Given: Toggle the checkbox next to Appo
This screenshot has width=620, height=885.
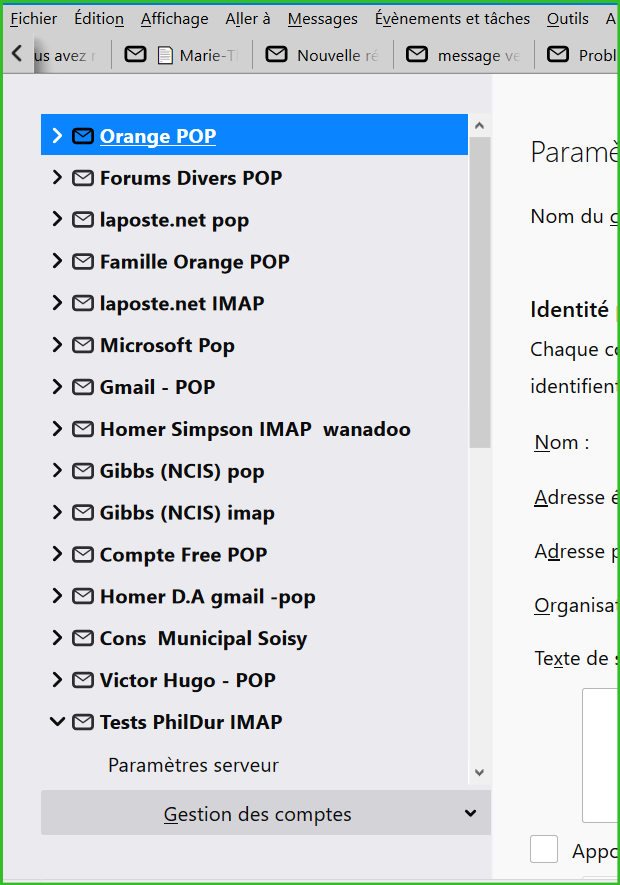Looking at the screenshot, I should click(544, 849).
